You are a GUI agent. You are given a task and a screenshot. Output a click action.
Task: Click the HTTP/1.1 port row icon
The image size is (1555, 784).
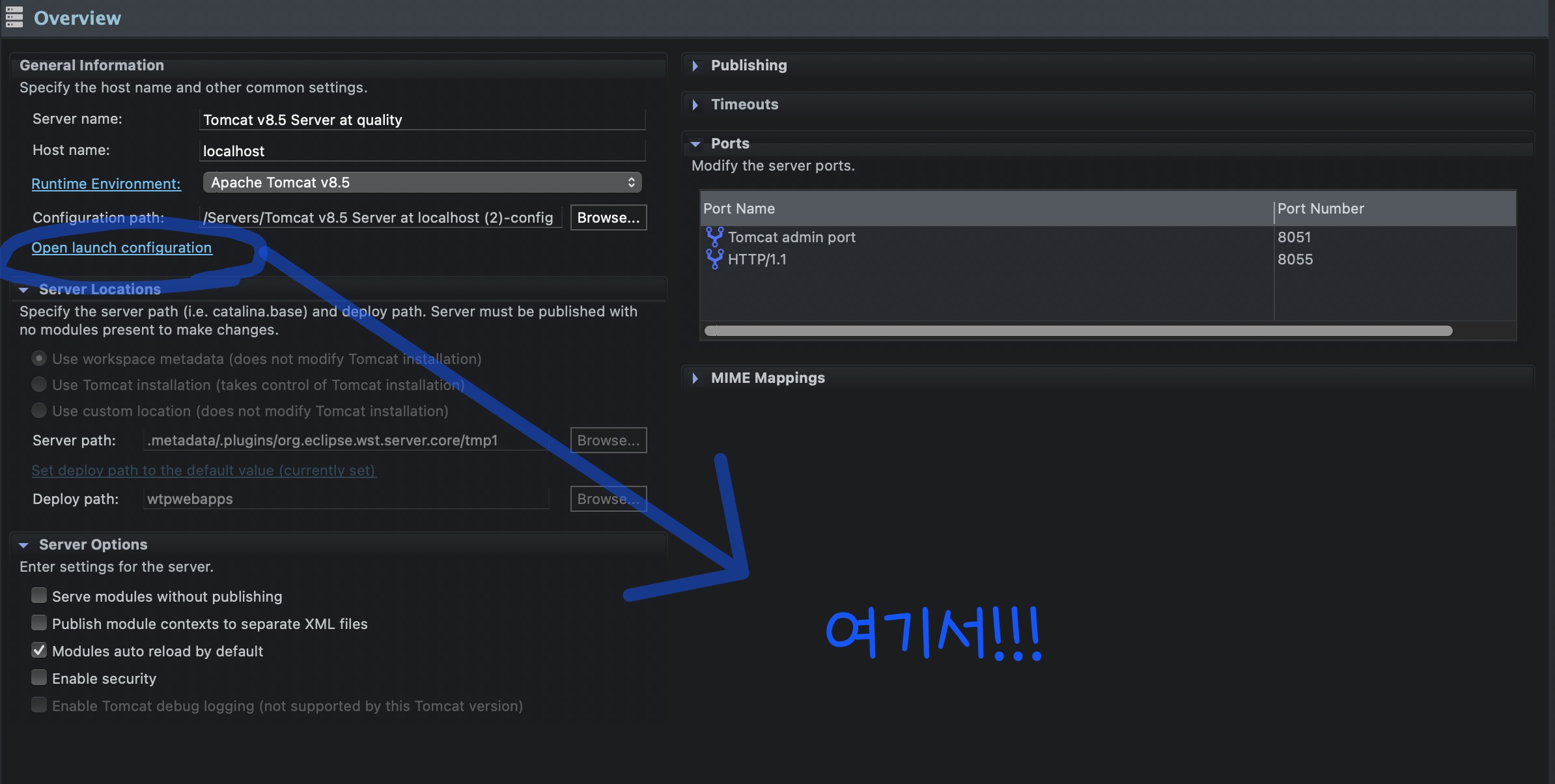[x=714, y=259]
